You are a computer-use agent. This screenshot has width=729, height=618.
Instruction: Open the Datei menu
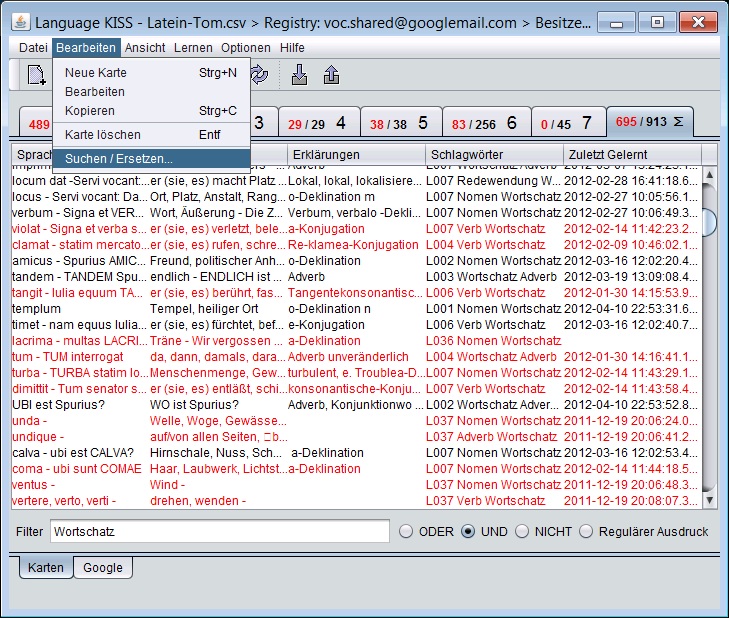pyautogui.click(x=33, y=47)
